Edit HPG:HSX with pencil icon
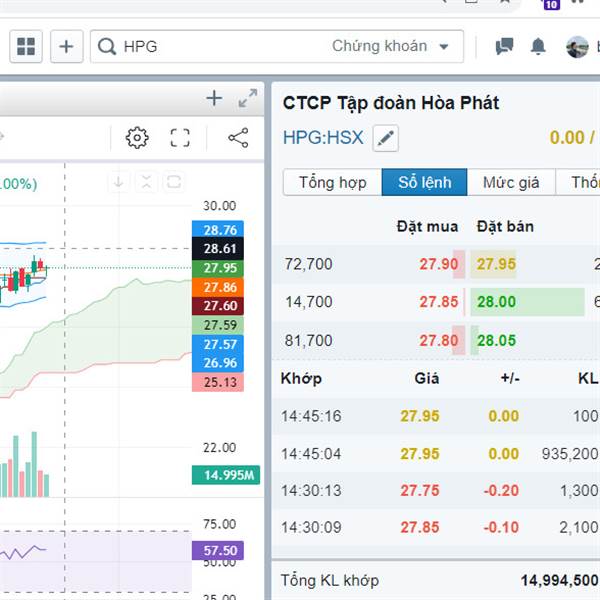 pyautogui.click(x=386, y=138)
